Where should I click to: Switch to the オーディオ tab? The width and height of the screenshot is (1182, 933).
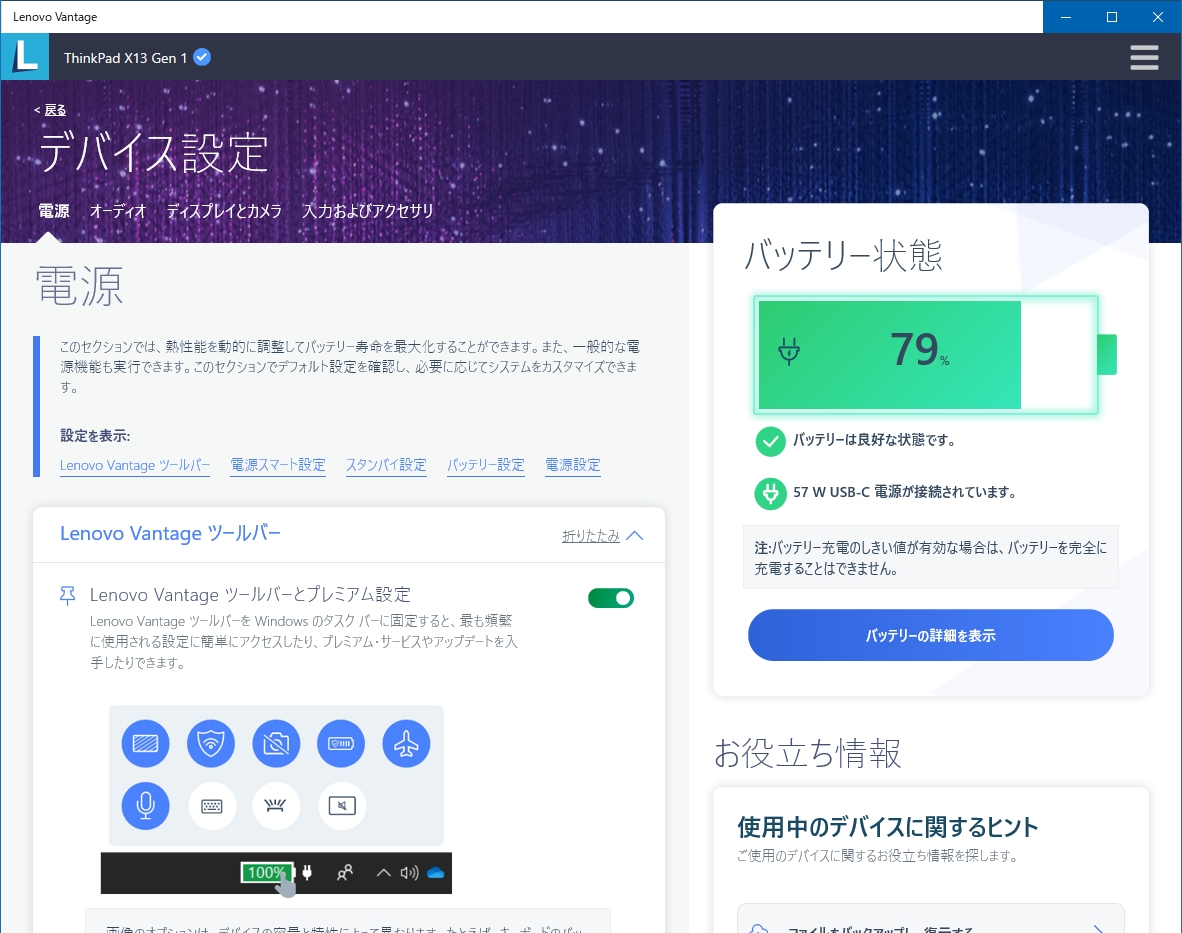pyautogui.click(x=118, y=211)
